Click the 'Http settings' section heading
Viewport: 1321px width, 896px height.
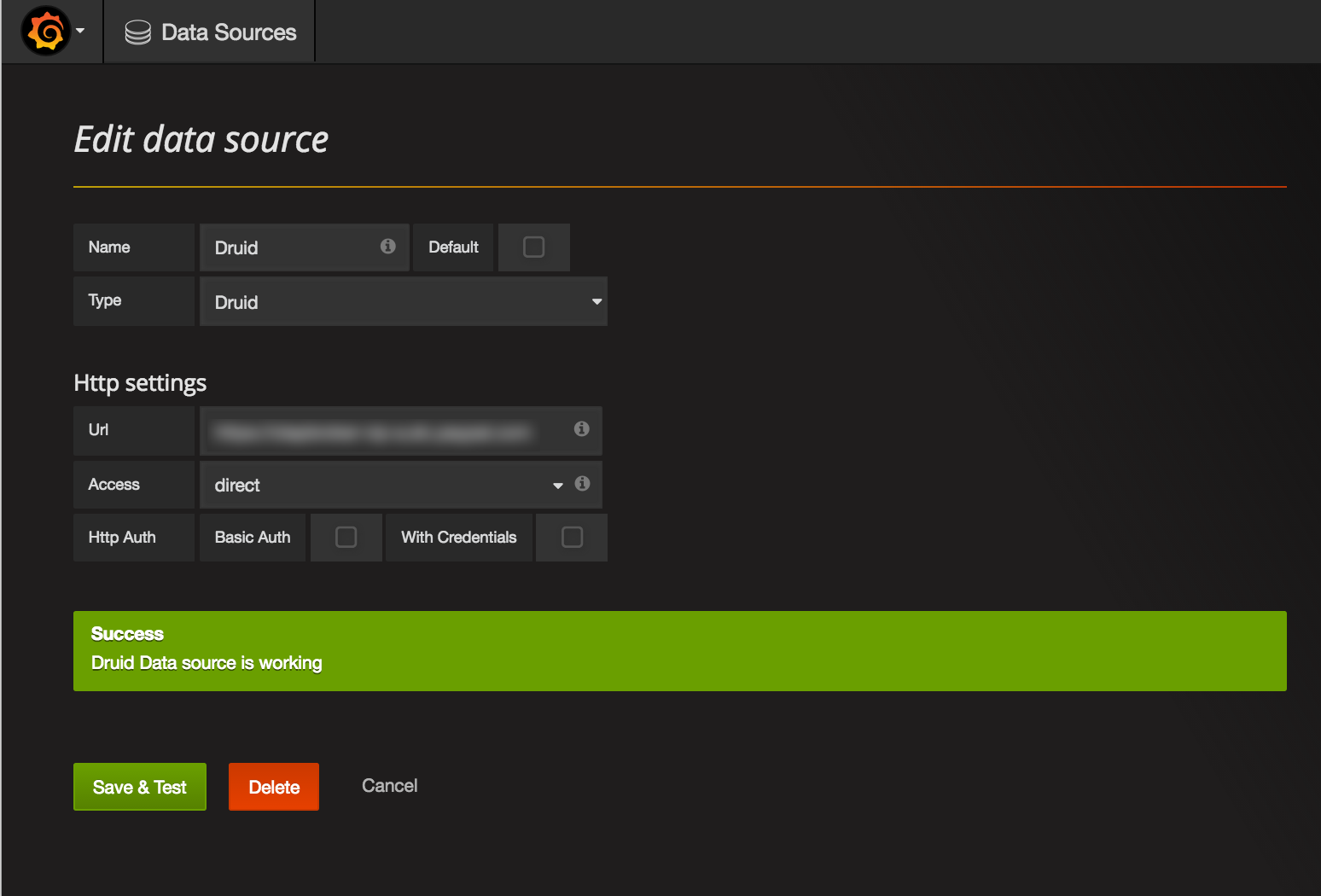click(140, 383)
